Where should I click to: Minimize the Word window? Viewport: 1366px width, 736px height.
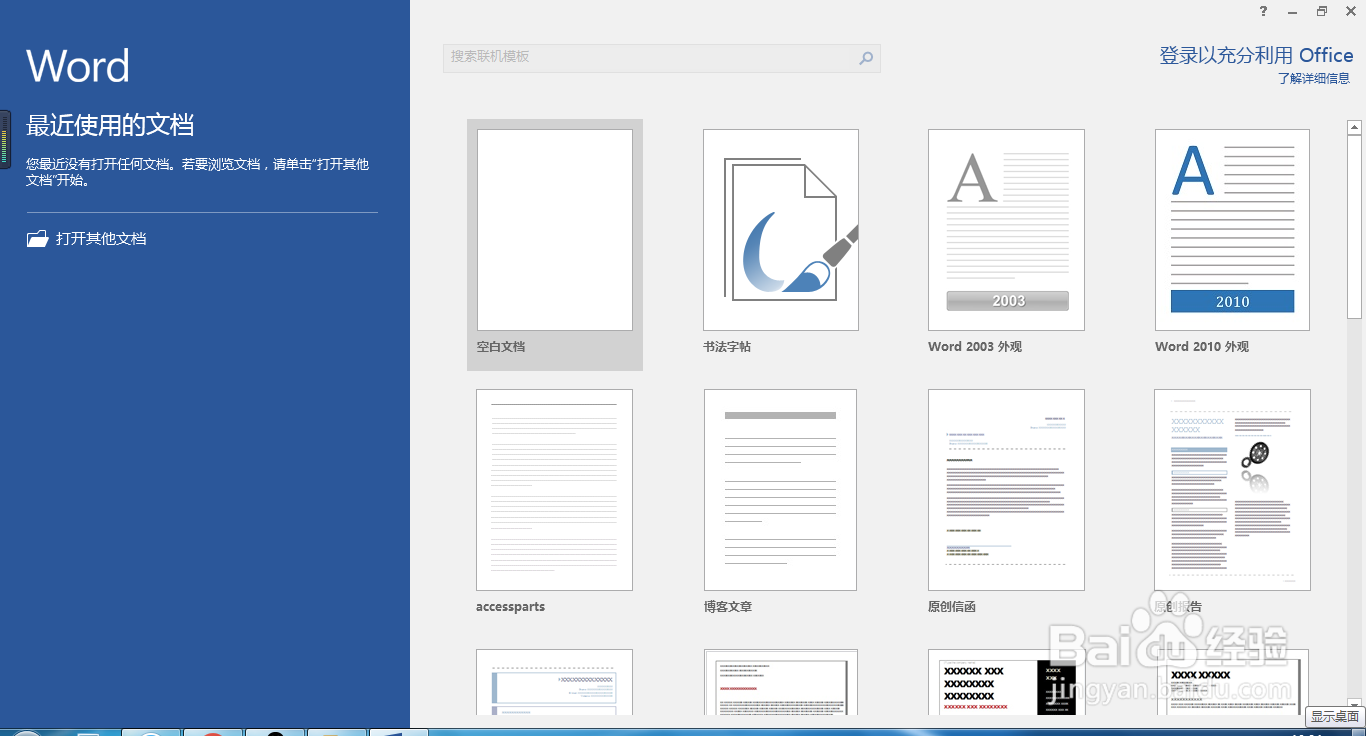(1292, 11)
